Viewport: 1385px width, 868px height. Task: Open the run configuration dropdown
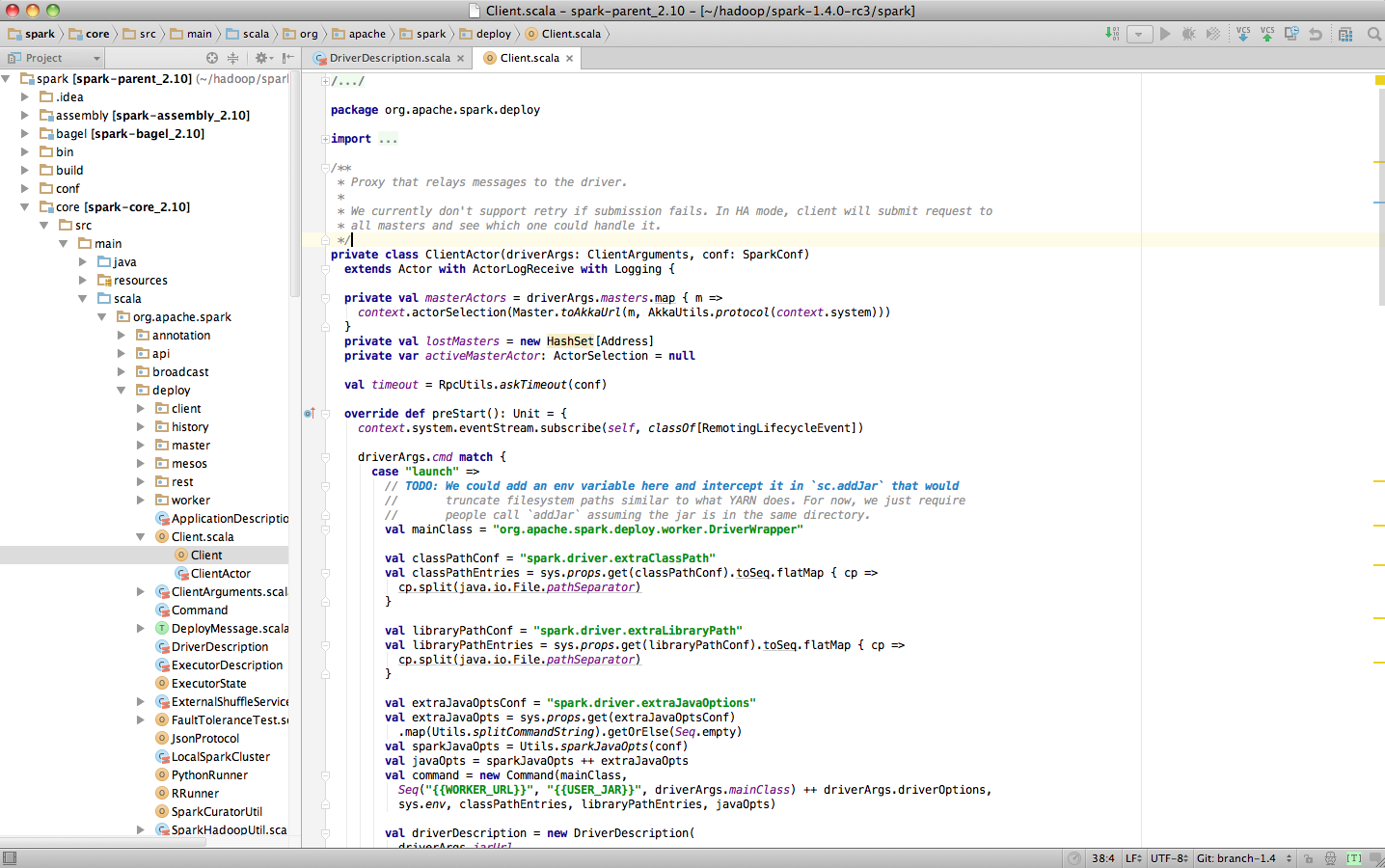click(x=1139, y=34)
